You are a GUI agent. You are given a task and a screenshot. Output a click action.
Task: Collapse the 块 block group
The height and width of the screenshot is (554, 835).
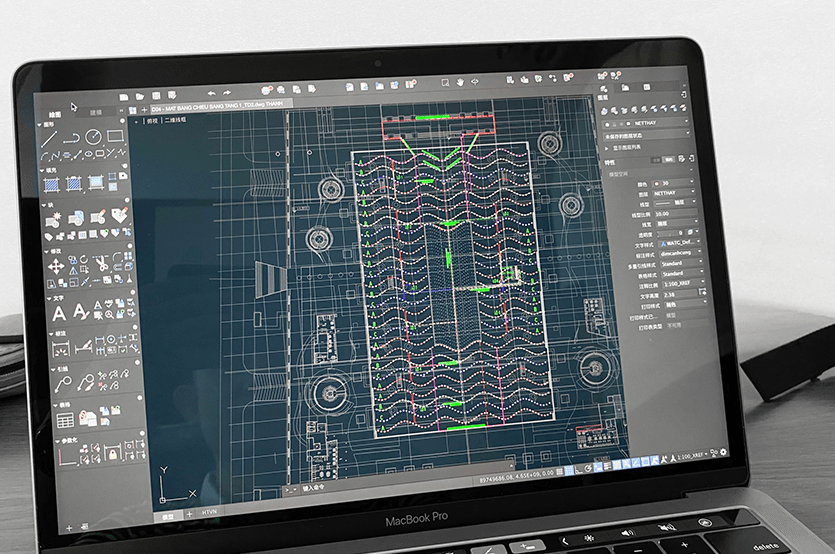44,205
